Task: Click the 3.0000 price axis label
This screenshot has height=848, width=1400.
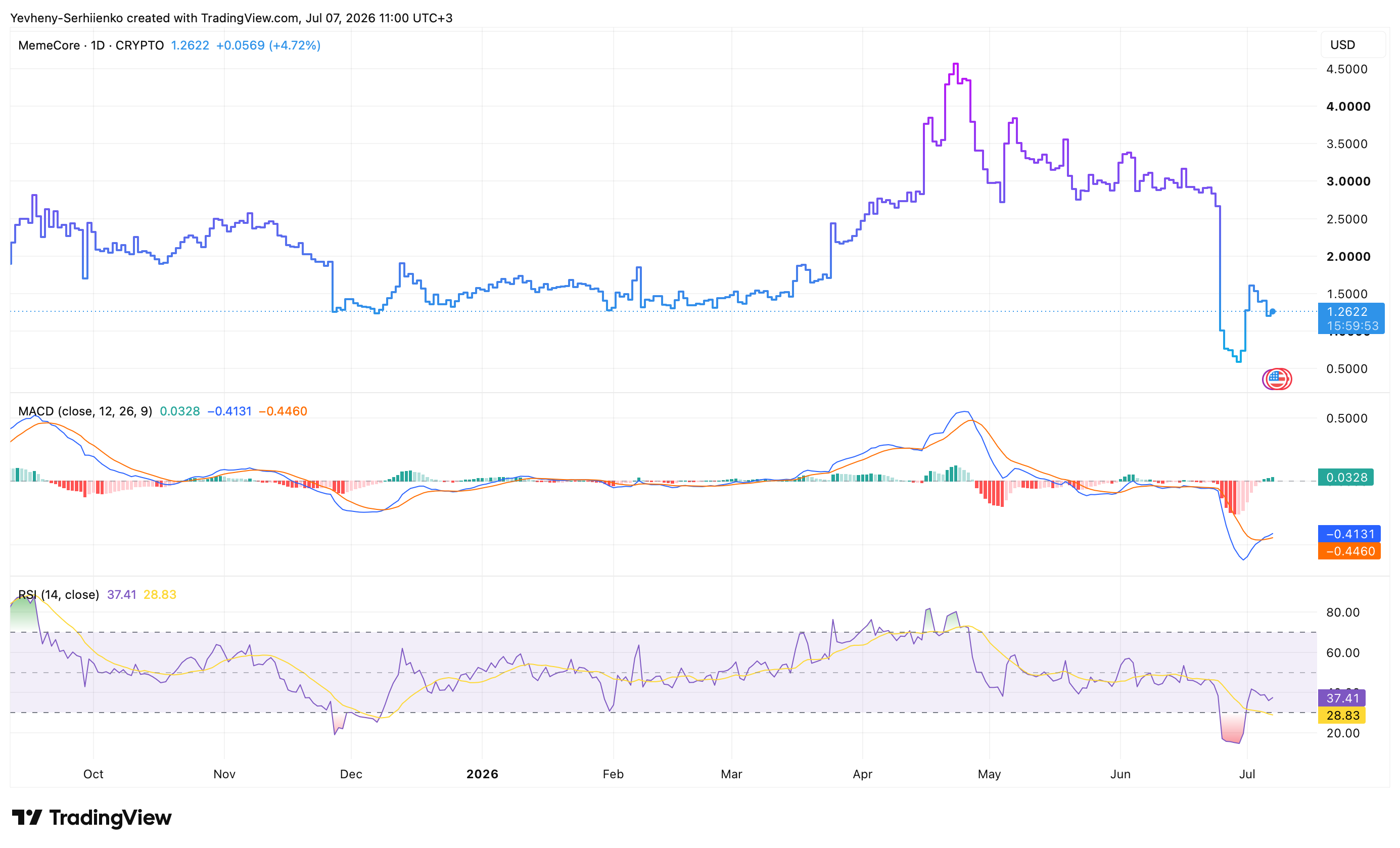Action: click(1348, 182)
